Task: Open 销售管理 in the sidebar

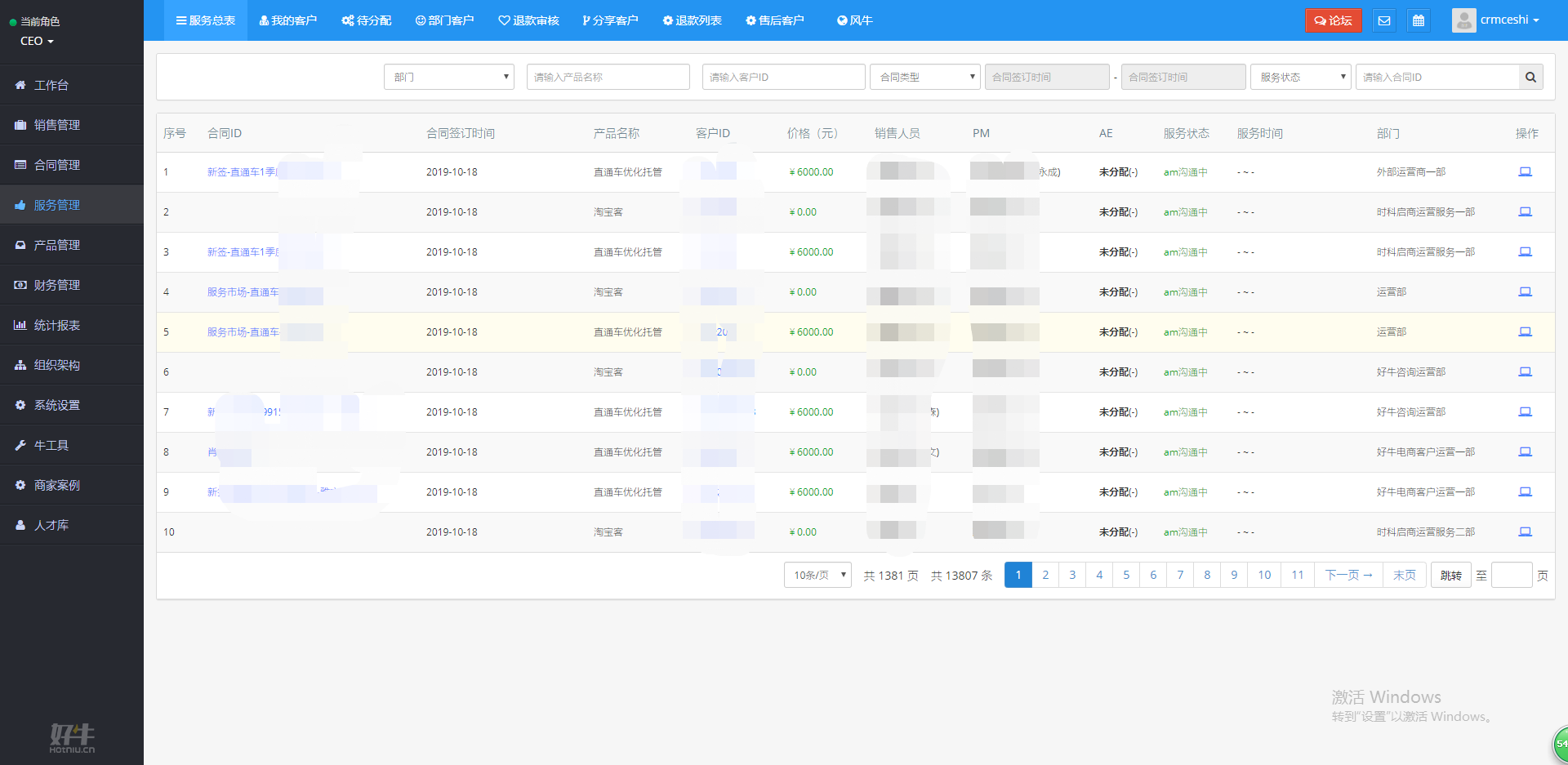Action: [72, 125]
